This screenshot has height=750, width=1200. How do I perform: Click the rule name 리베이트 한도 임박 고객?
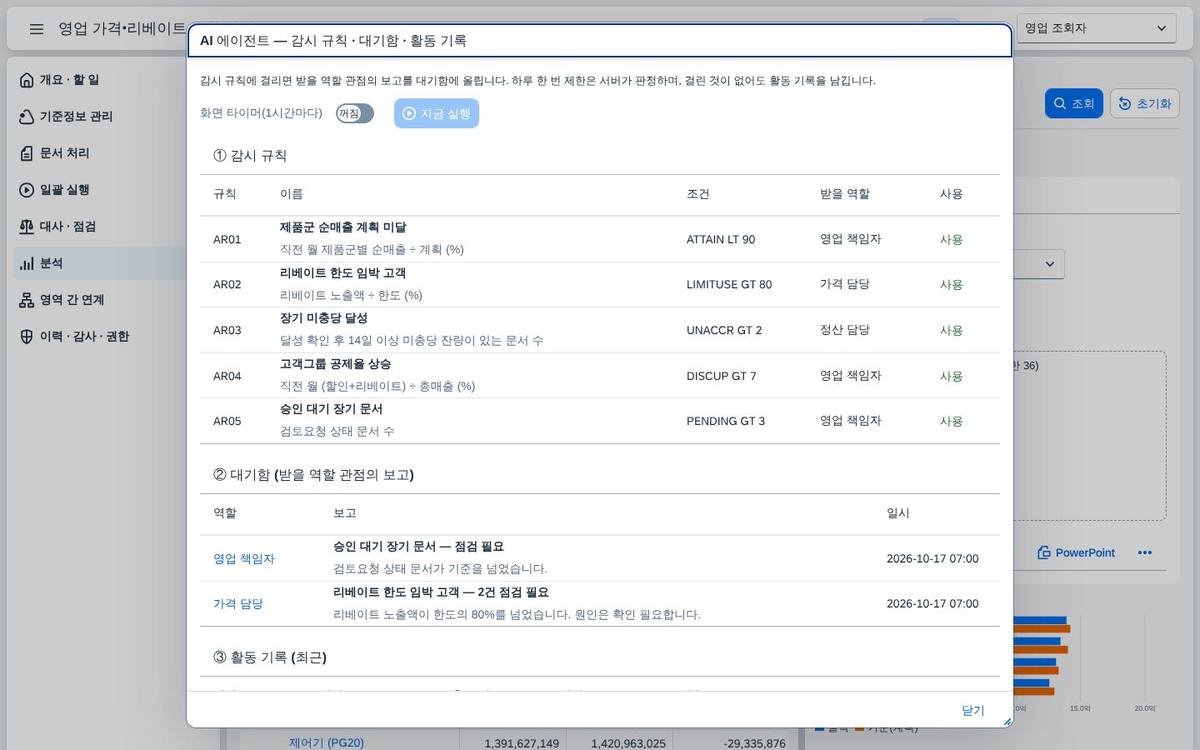(343, 273)
